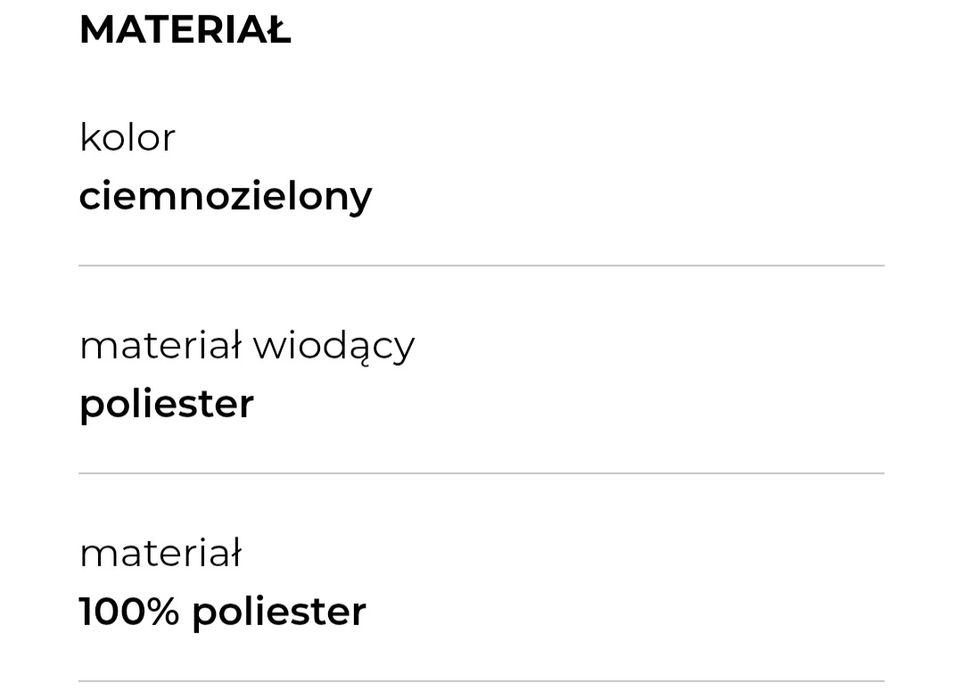
Task: Click the standalone 'materiał' label above '100% poliester'
Action: 160,553
